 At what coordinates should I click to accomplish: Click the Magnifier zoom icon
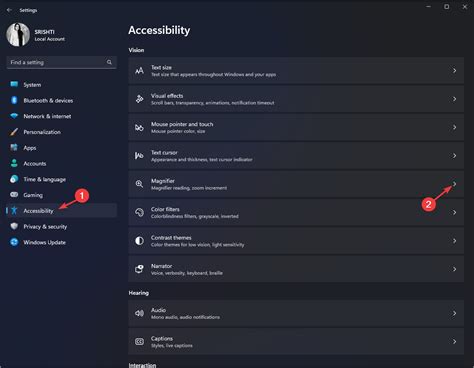(139, 184)
